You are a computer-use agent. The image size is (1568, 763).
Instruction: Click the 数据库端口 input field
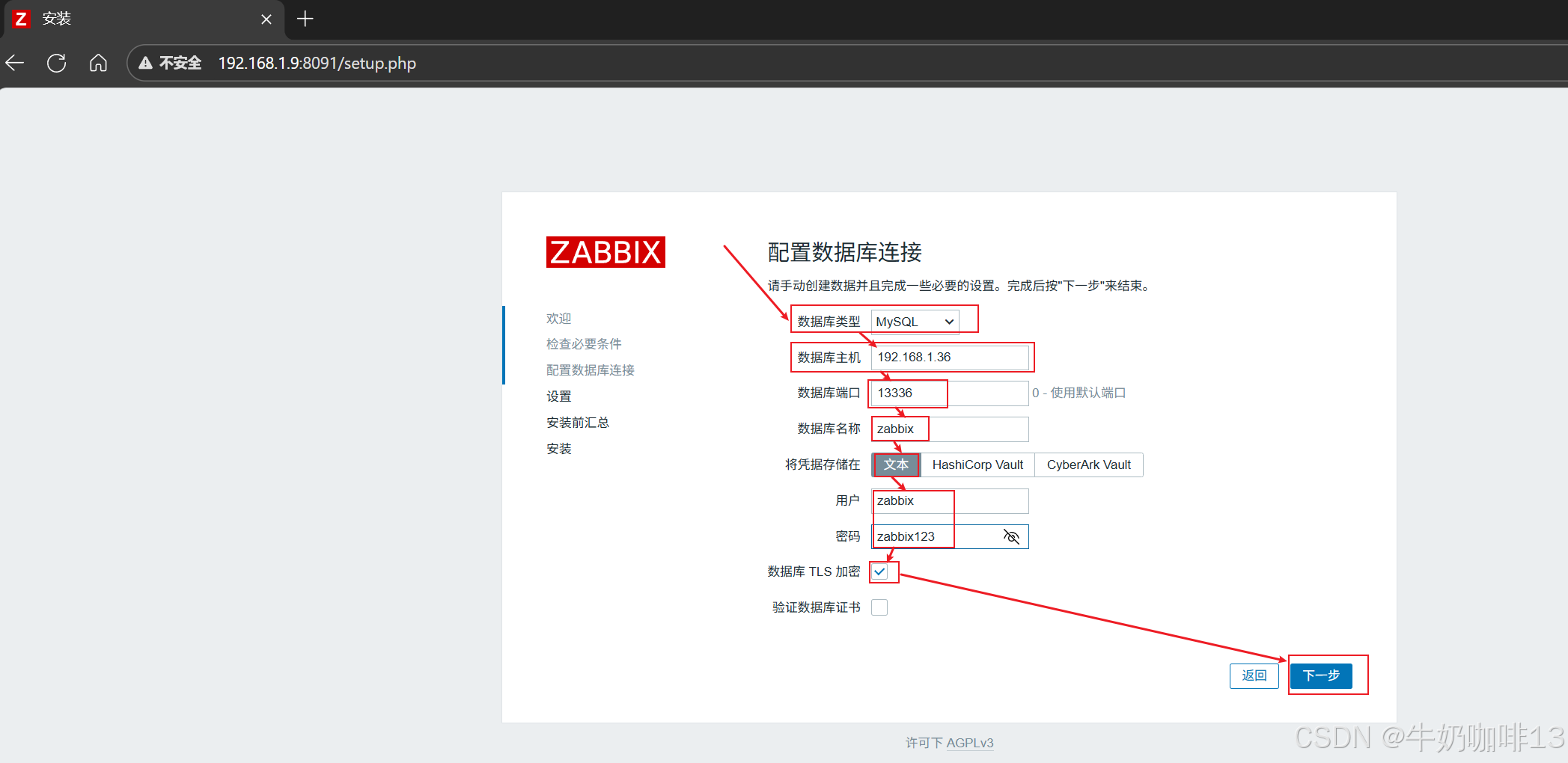(x=950, y=393)
